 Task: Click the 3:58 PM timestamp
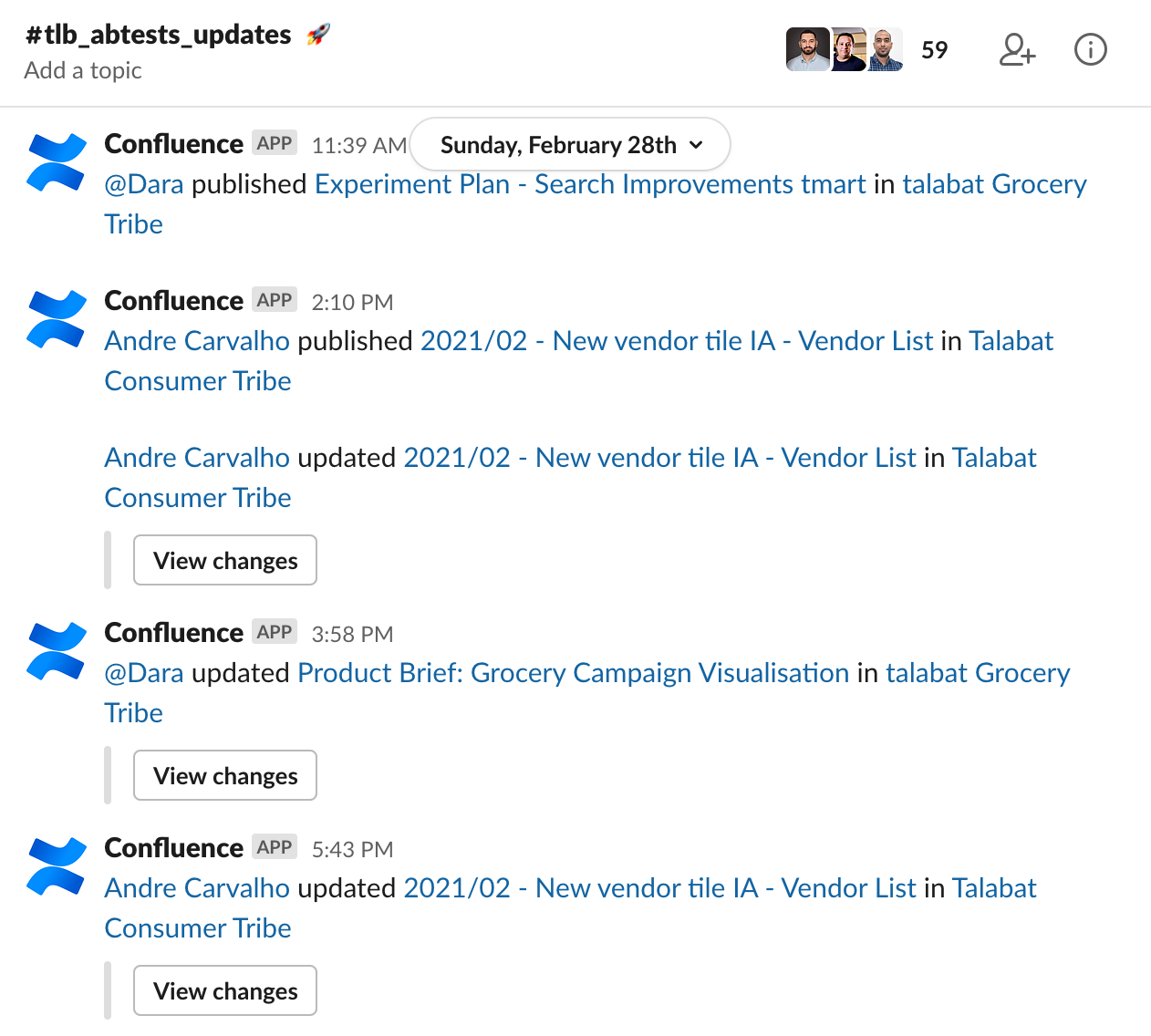pyautogui.click(x=352, y=635)
